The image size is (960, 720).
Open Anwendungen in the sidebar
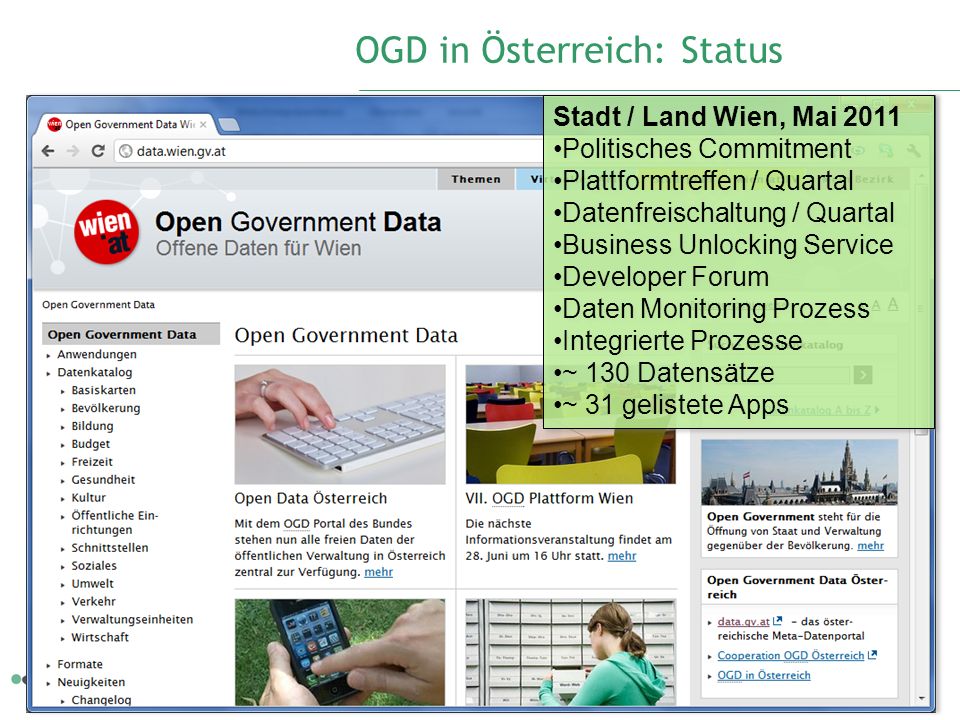point(97,354)
